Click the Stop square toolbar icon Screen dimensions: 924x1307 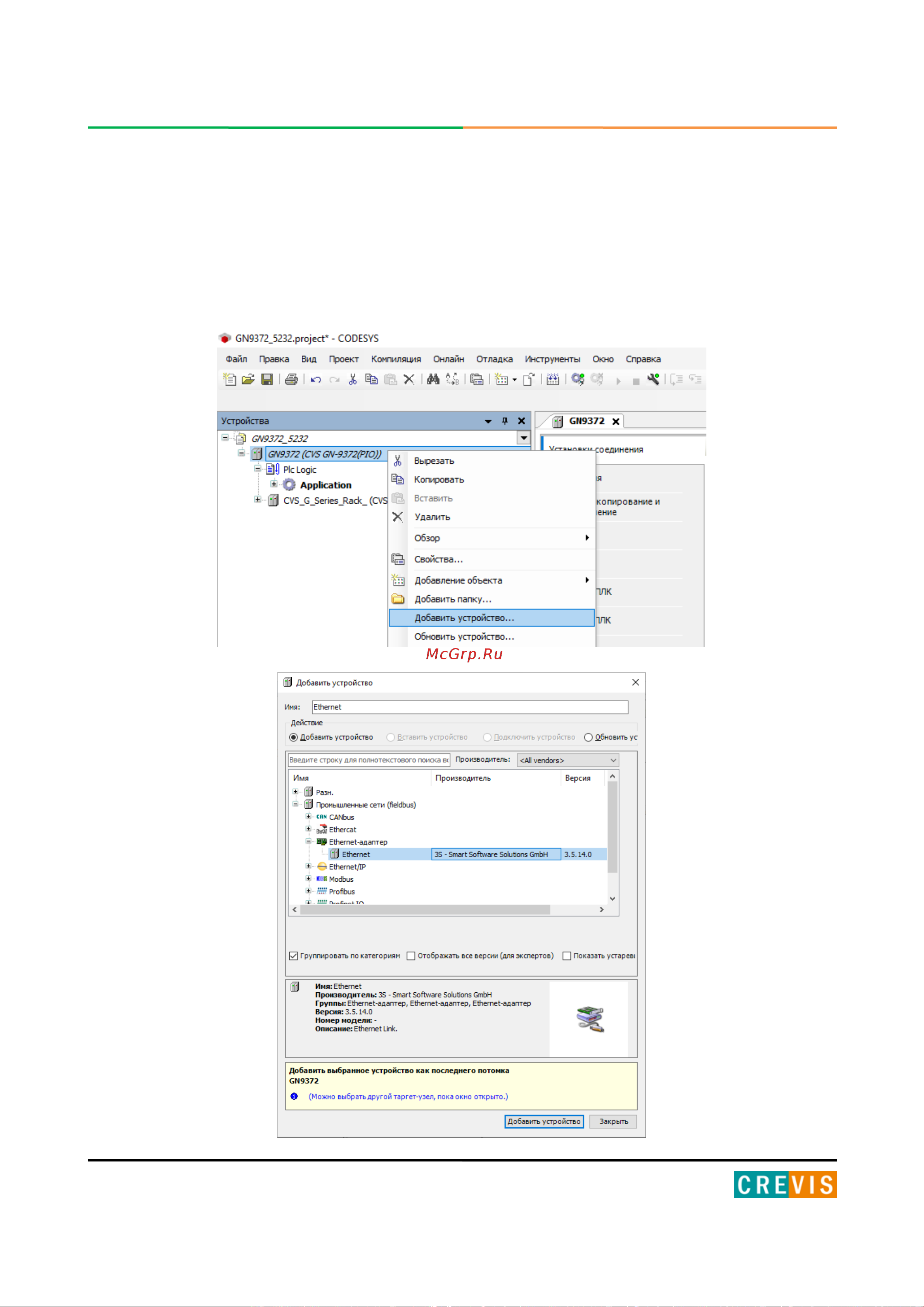click(x=636, y=381)
